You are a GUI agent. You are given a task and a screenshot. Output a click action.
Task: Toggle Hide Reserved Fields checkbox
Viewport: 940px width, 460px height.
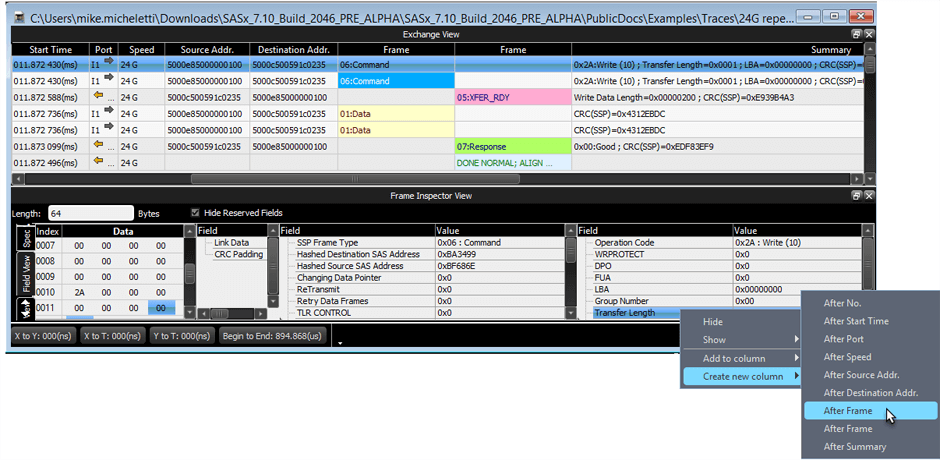tap(196, 213)
